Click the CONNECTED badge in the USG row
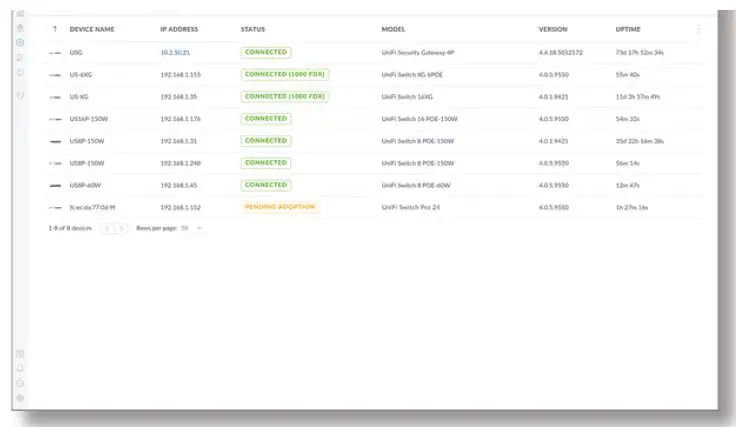 coord(266,52)
